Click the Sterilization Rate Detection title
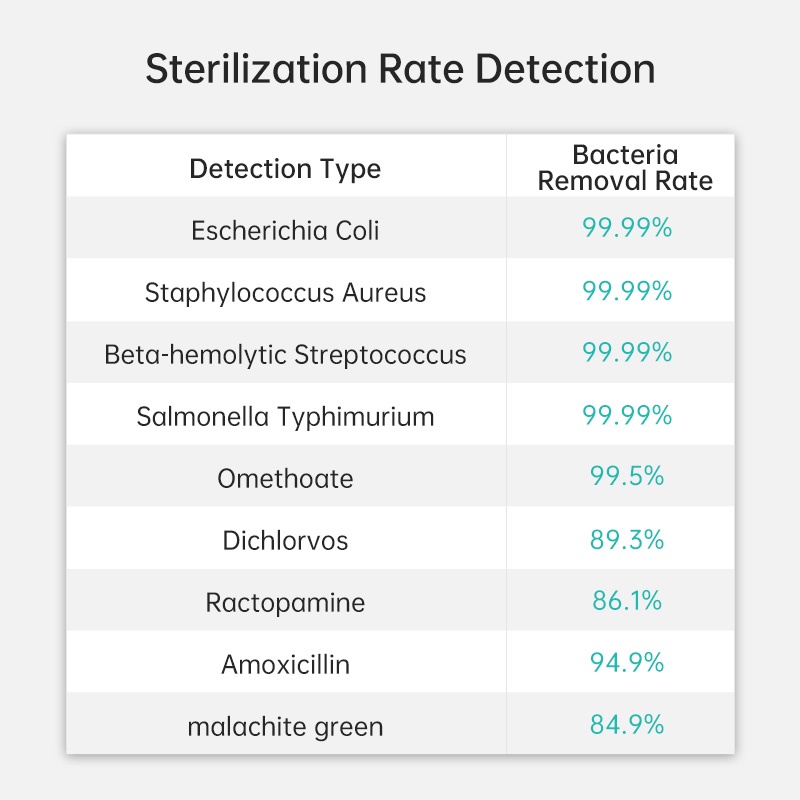Viewport: 800px width, 800px height. [400, 70]
